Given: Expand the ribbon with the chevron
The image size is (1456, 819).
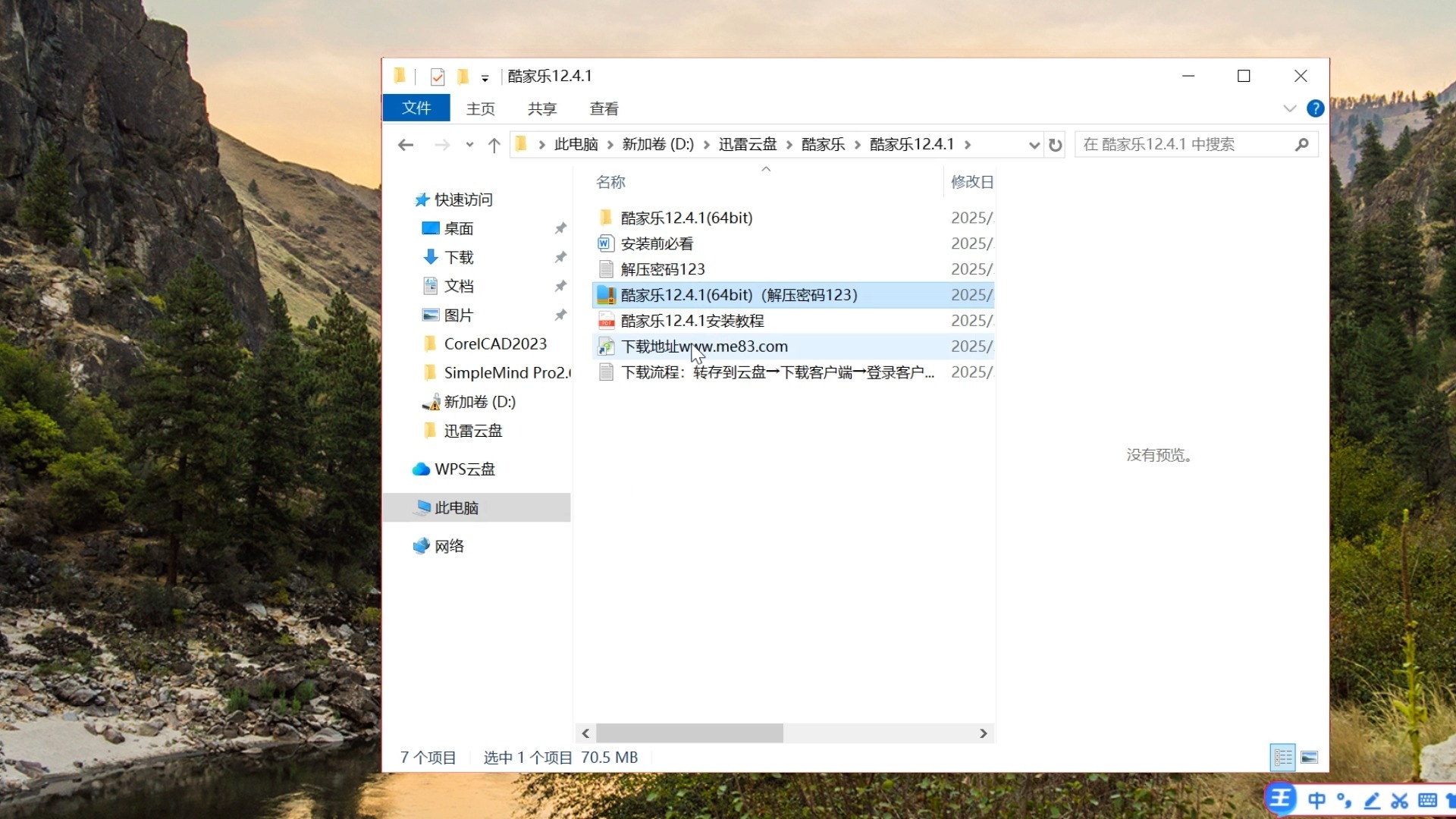Looking at the screenshot, I should pyautogui.click(x=1290, y=108).
